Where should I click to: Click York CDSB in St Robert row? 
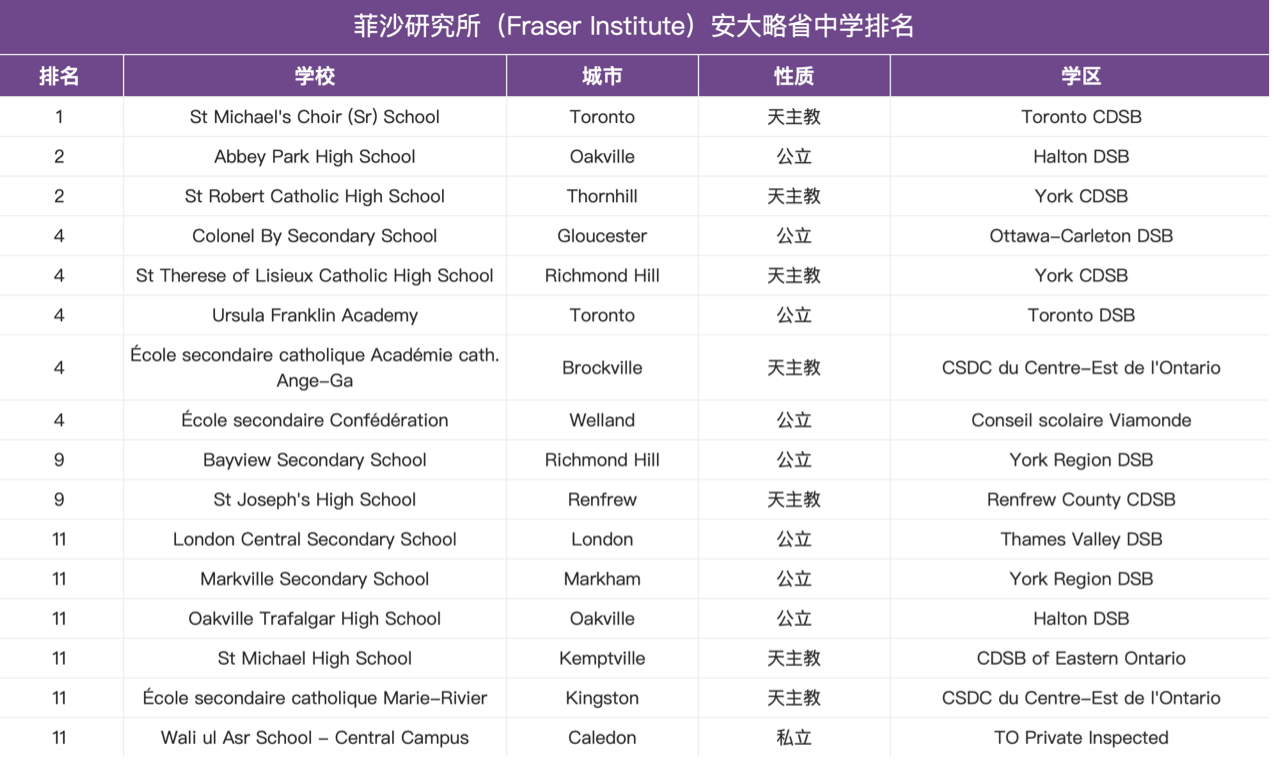1081,197
